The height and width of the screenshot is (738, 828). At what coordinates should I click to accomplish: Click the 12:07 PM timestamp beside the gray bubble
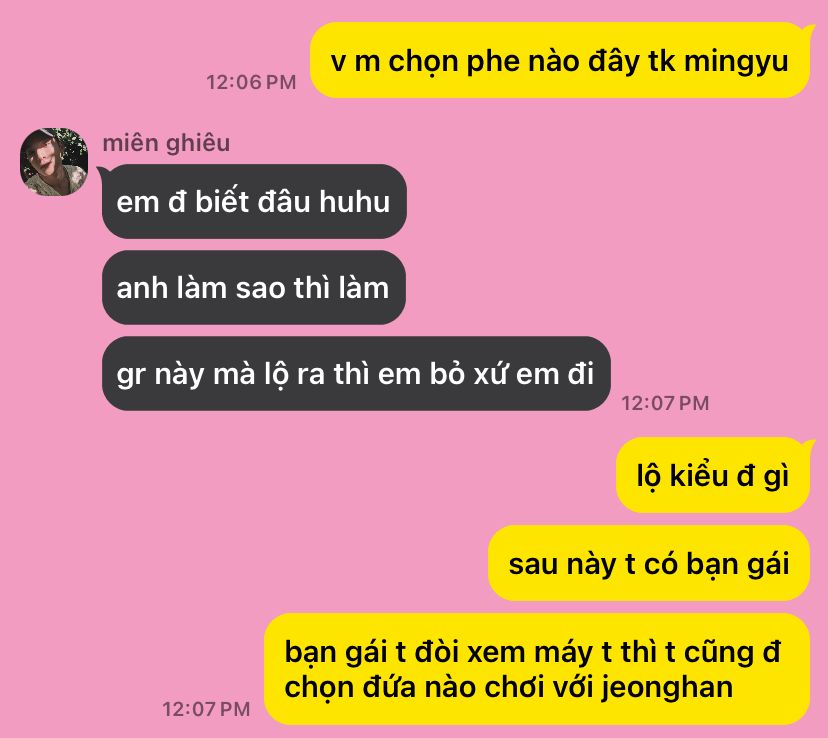[665, 403]
